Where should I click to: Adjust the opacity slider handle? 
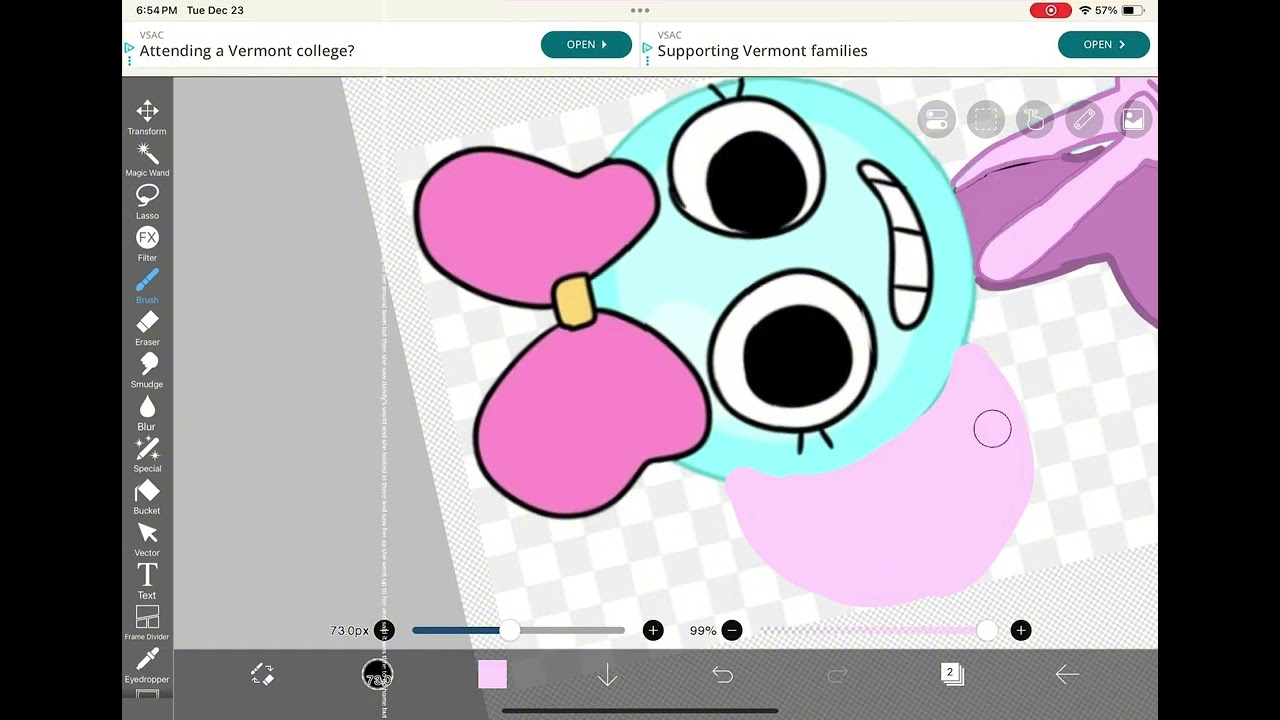point(987,630)
